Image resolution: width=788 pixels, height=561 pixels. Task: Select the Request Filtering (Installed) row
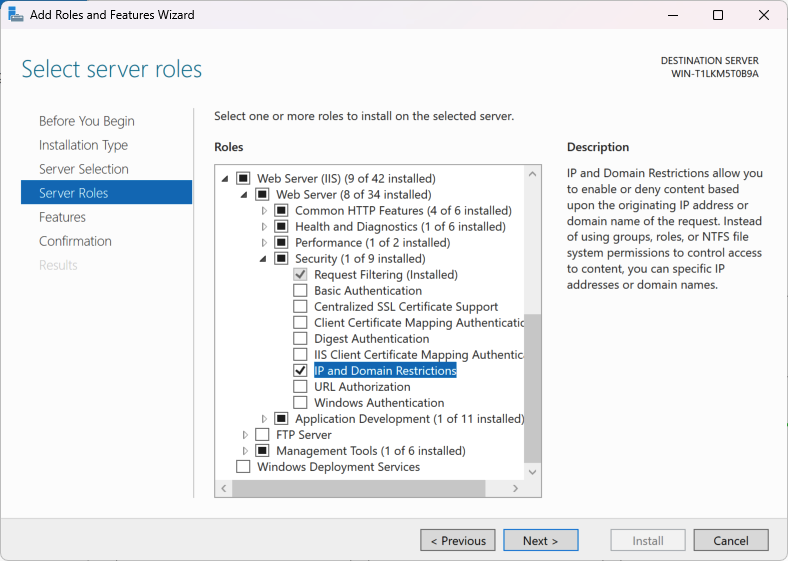[386, 275]
